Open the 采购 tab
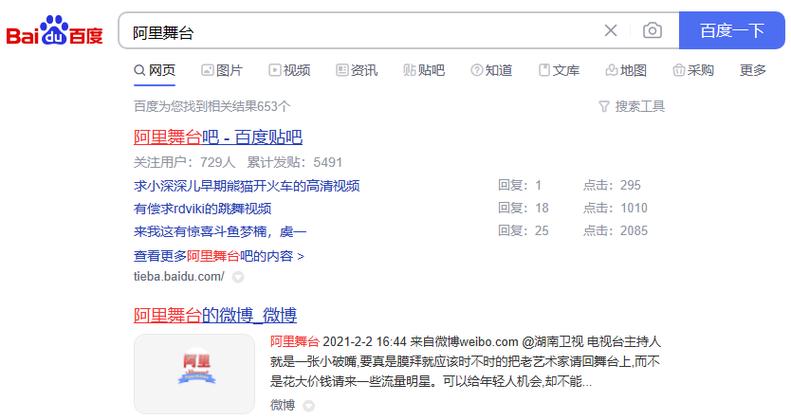The height and width of the screenshot is (420, 791). 694,70
